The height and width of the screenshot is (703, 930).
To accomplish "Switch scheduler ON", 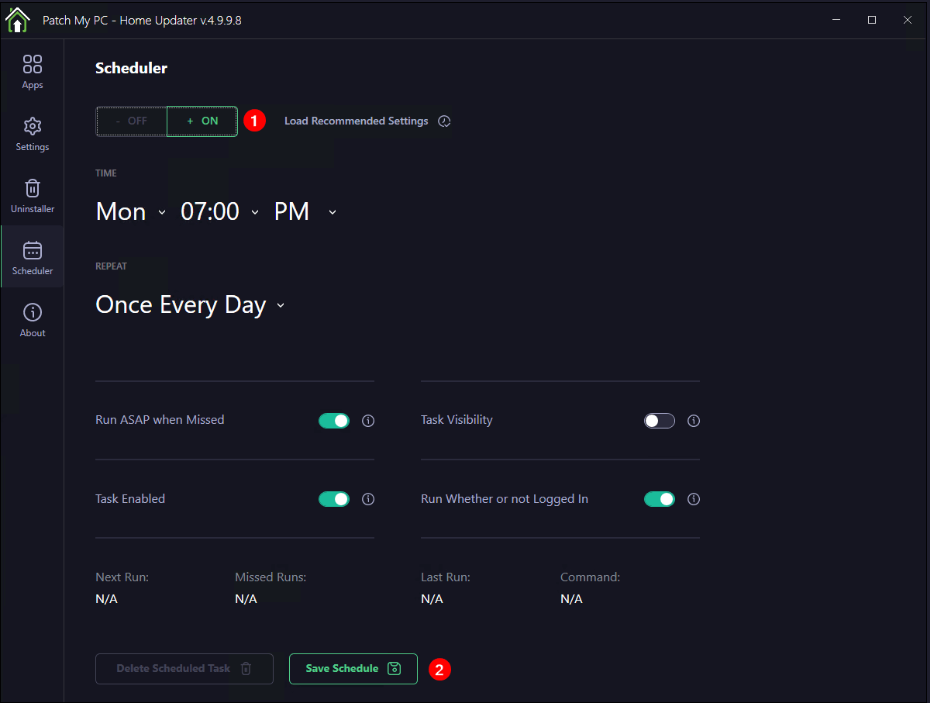I will coord(202,121).
